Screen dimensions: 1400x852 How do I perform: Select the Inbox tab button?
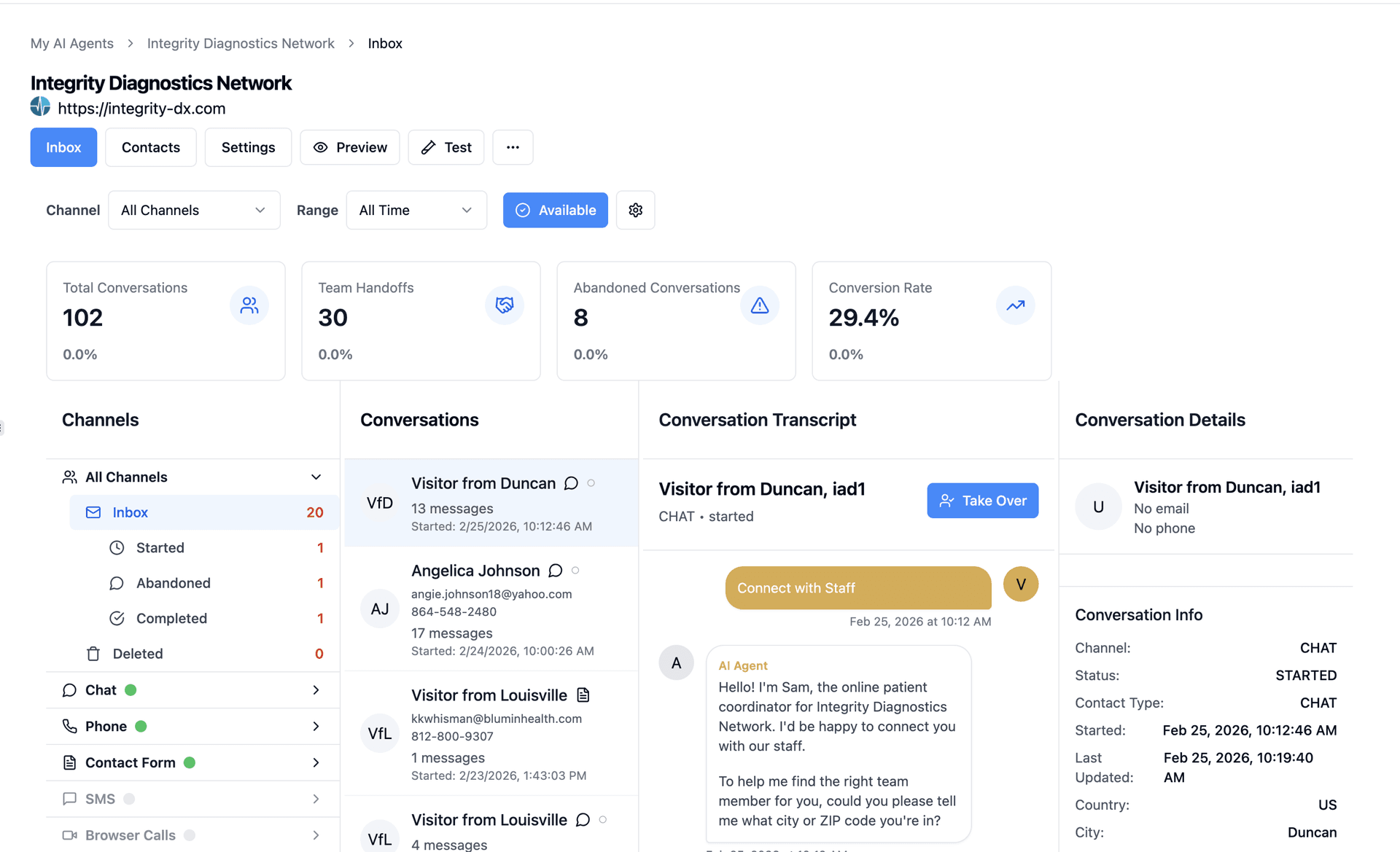click(x=63, y=147)
